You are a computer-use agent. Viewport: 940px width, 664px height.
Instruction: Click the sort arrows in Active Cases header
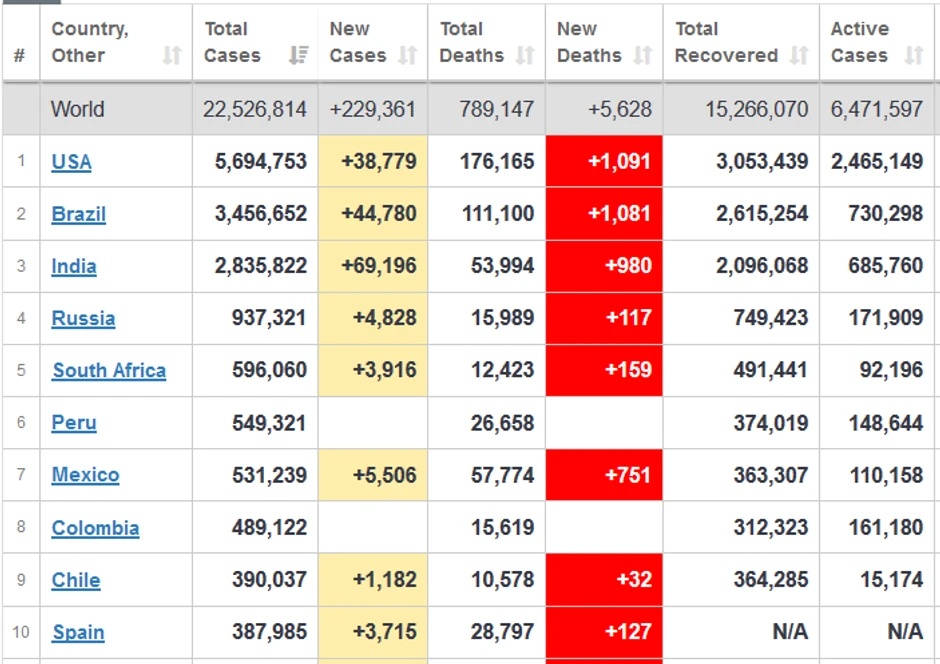pyautogui.click(x=913, y=56)
